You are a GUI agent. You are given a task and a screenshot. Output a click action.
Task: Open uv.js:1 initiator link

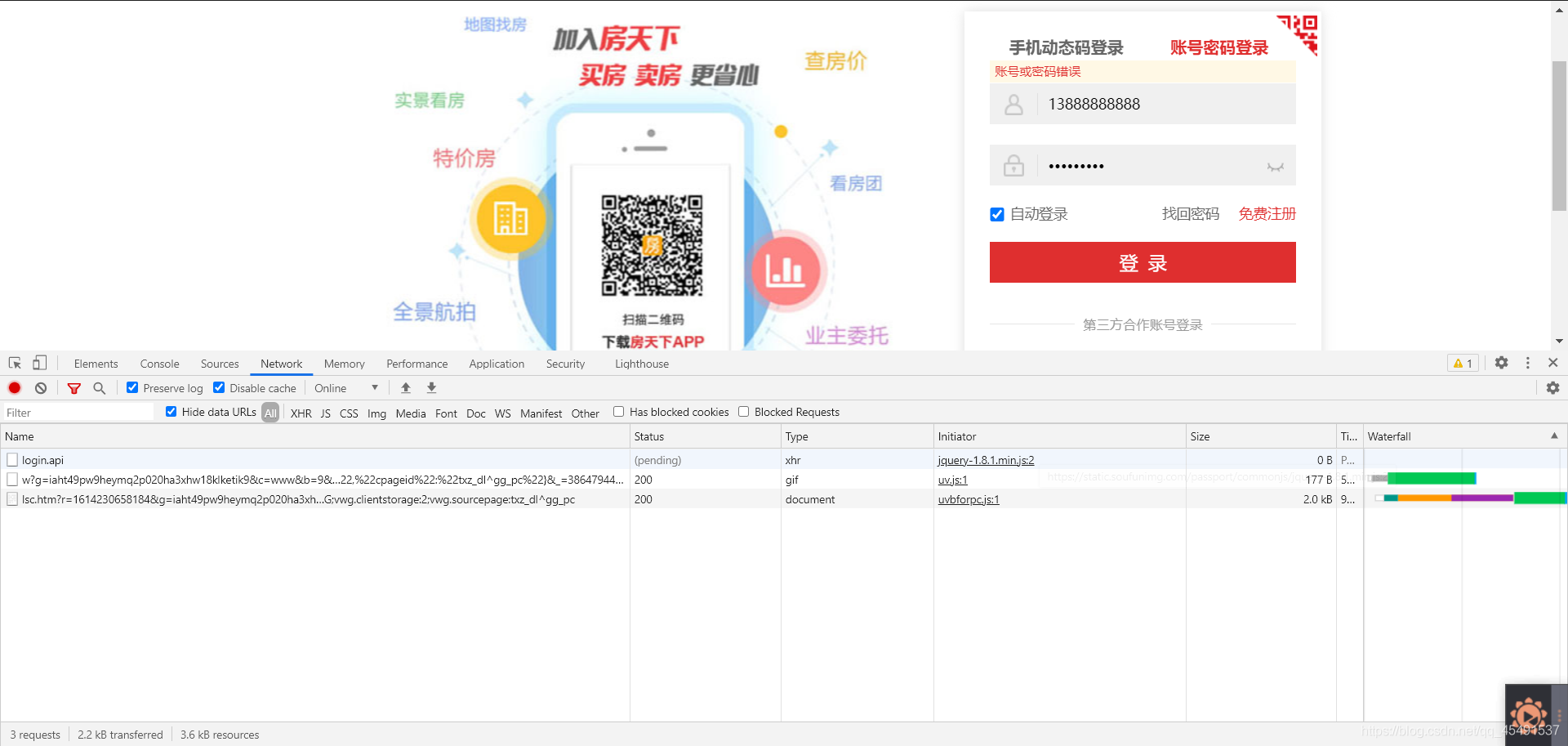pos(952,480)
